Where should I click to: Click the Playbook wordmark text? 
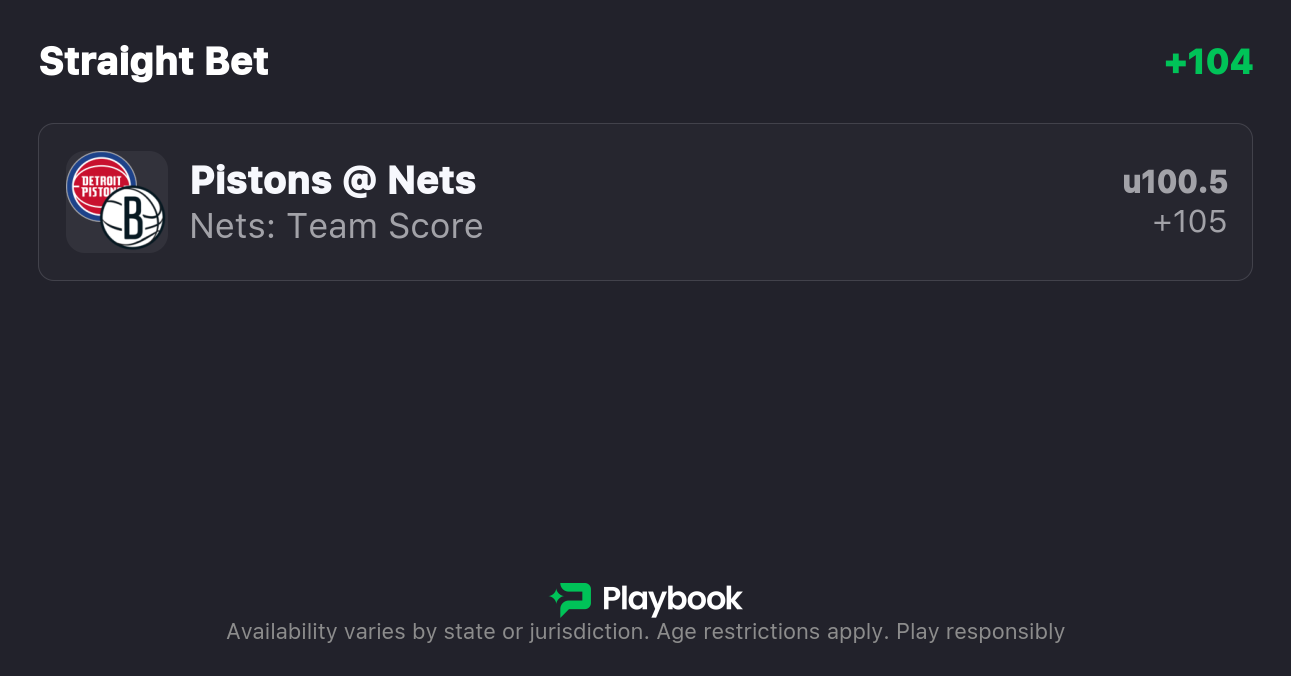(x=672, y=599)
